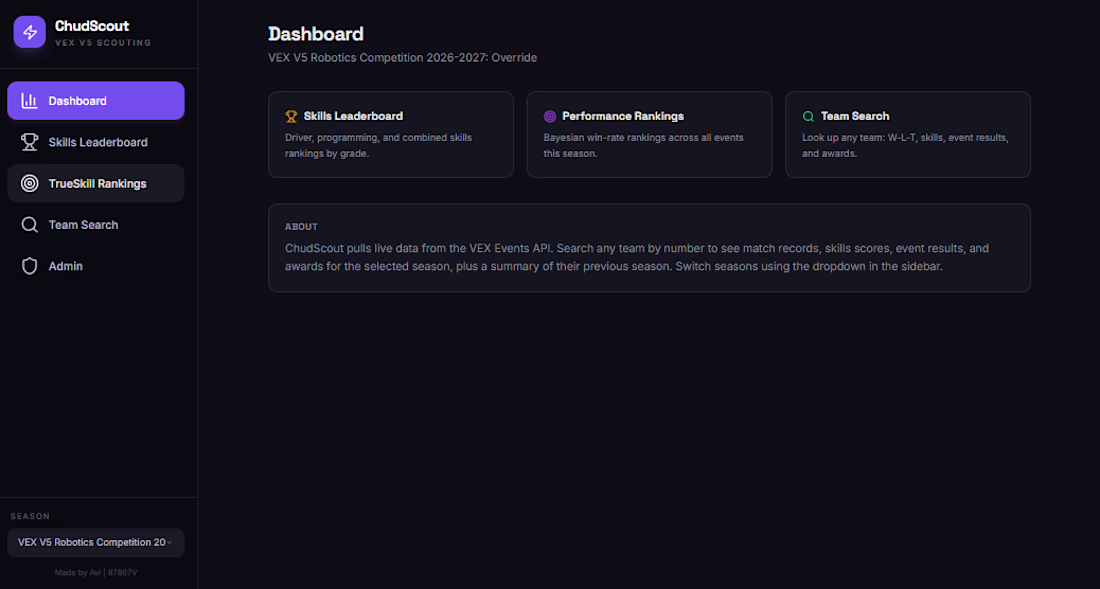Viewport: 1100px width, 589px height.
Task: Click the Dashboard page heading
Action: point(316,34)
